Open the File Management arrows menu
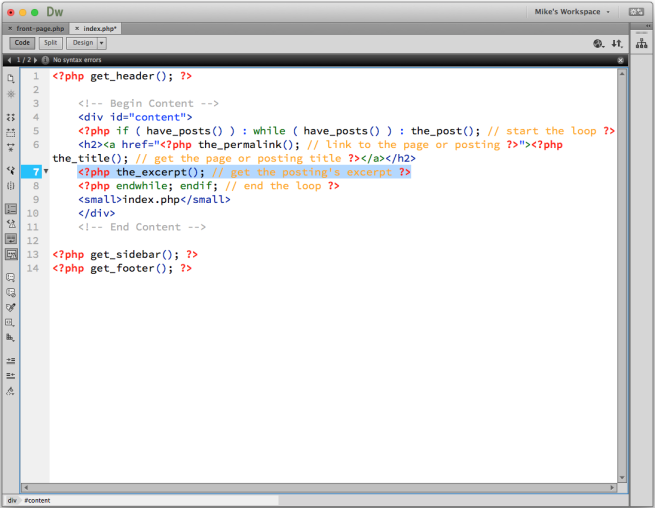The width and height of the screenshot is (655, 508). pos(617,43)
